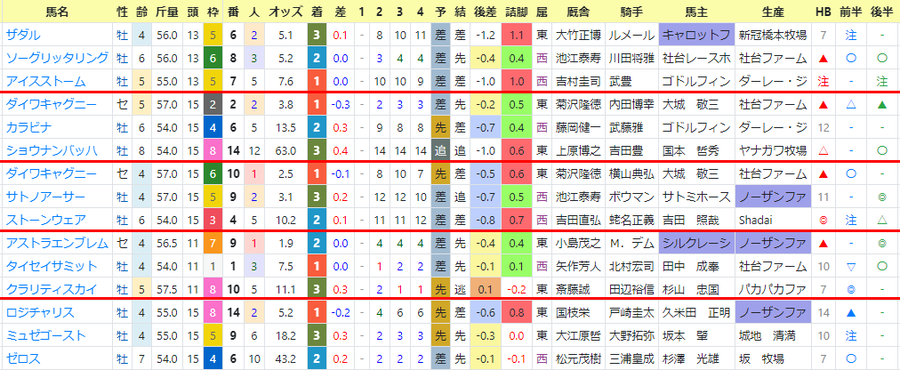Select breeder cell ヤナガワ牧場
The height and width of the screenshot is (370, 900).
[773, 151]
